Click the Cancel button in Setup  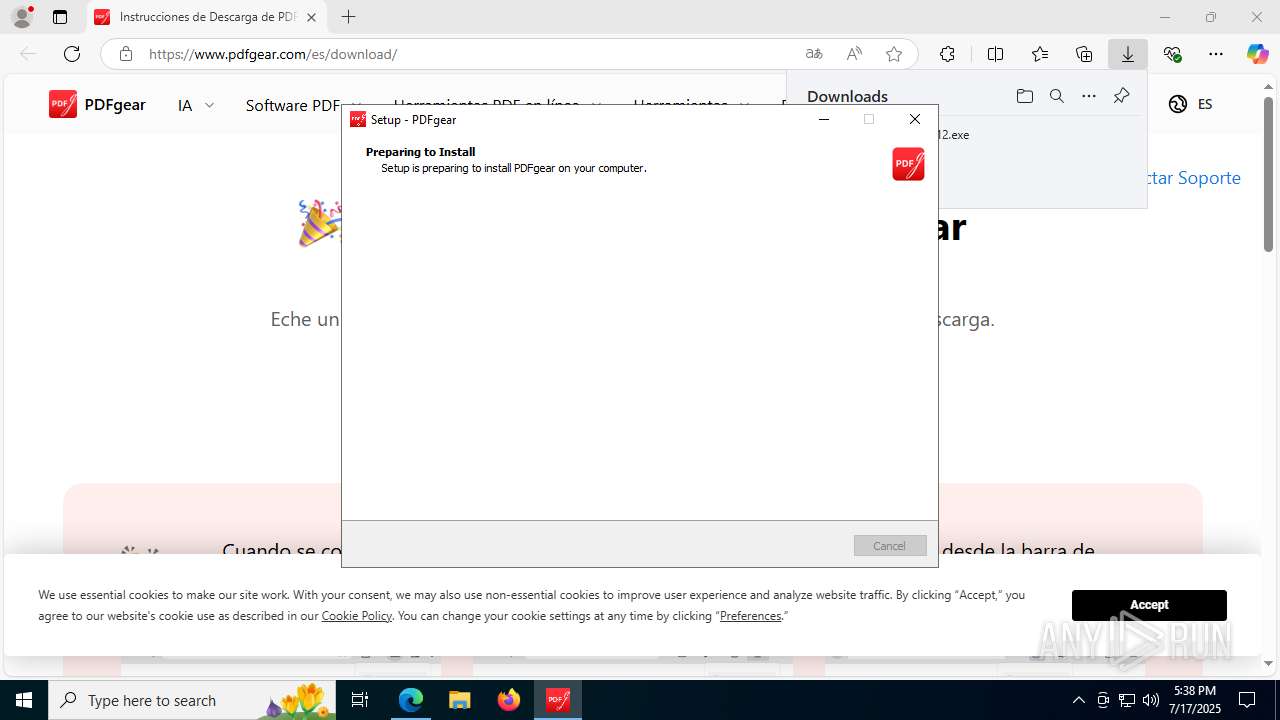(890, 546)
